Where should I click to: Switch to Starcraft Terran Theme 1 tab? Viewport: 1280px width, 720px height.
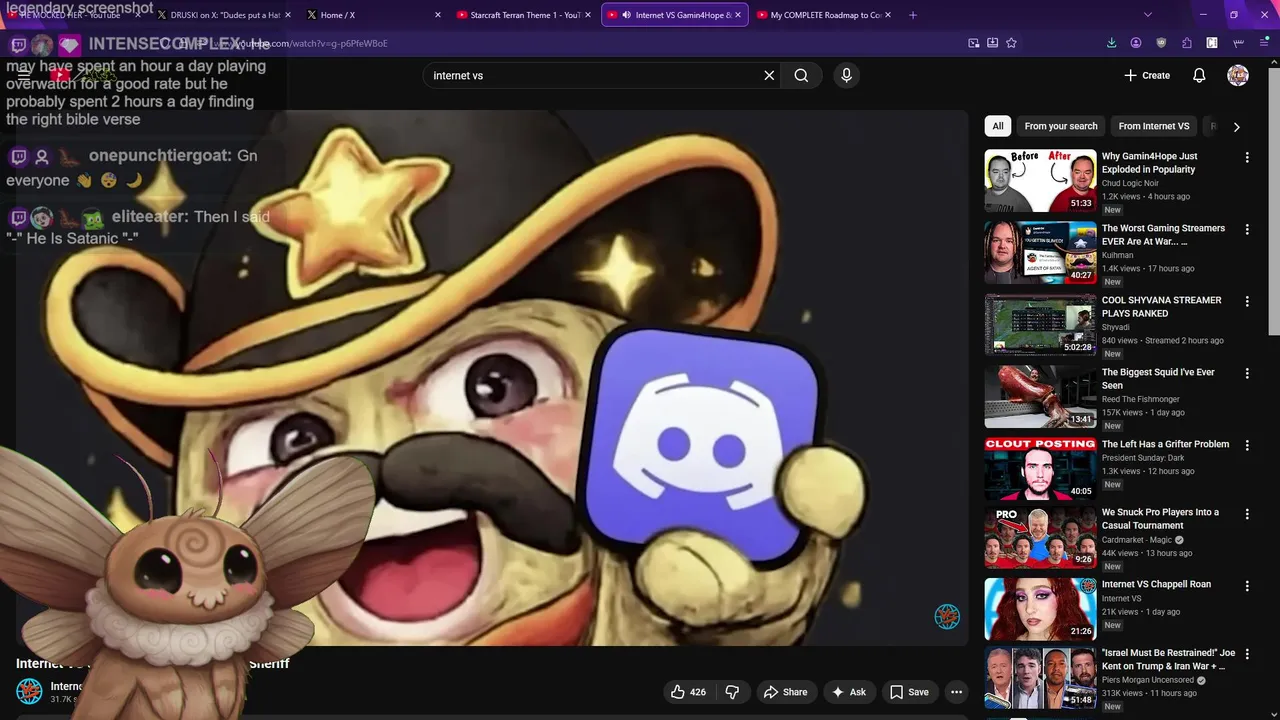(x=523, y=15)
